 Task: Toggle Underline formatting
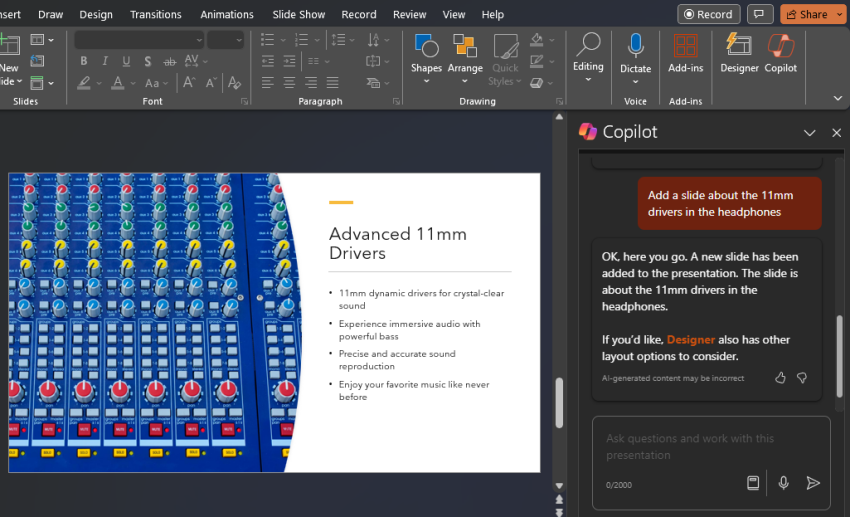pyautogui.click(x=126, y=61)
